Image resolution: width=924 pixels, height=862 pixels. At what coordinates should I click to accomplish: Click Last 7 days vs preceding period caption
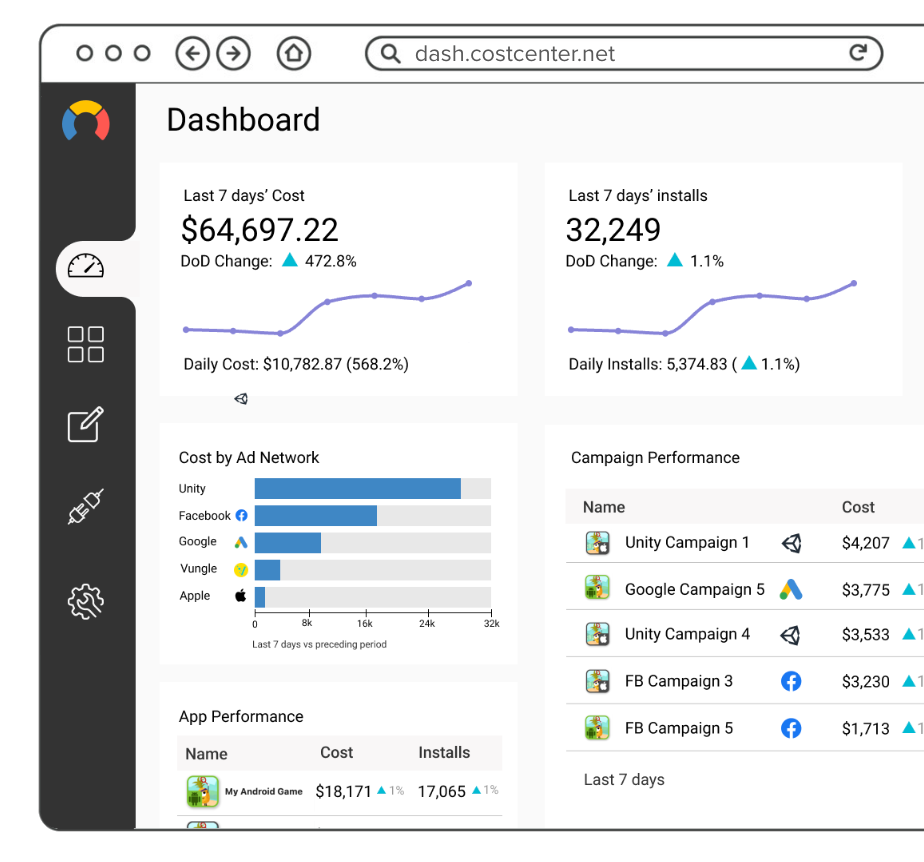pos(319,645)
